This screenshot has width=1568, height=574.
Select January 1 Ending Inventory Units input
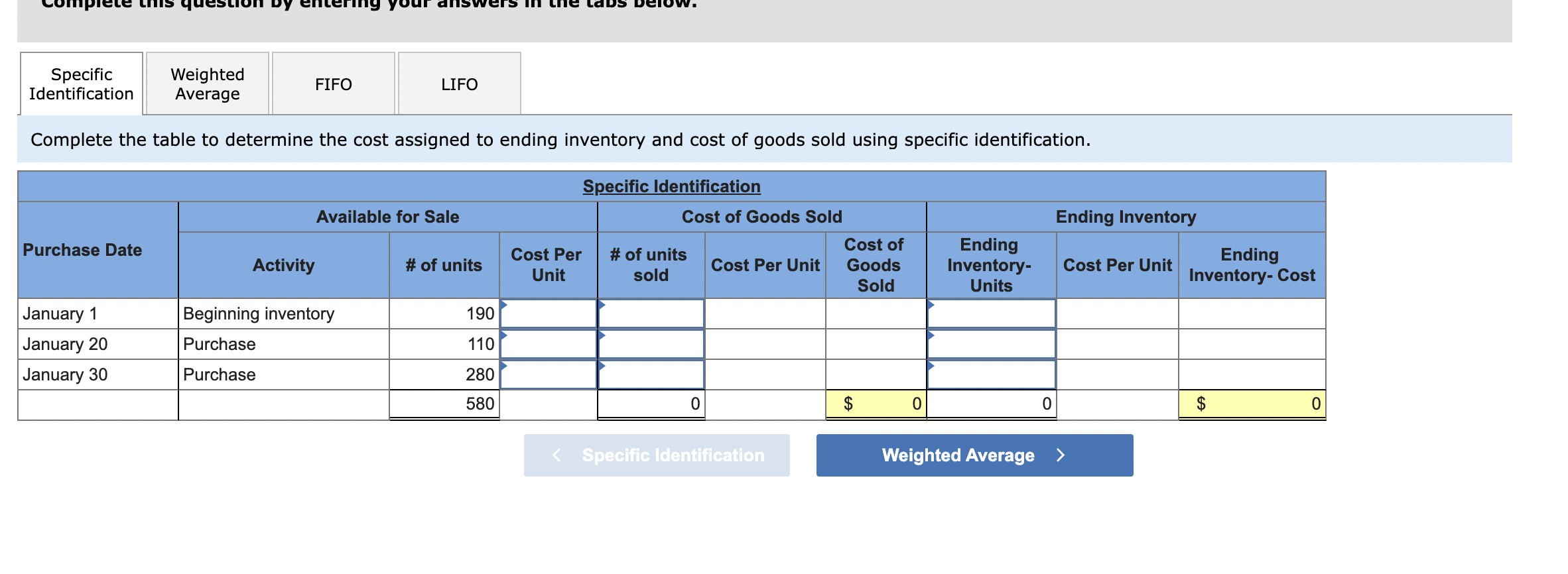point(992,314)
